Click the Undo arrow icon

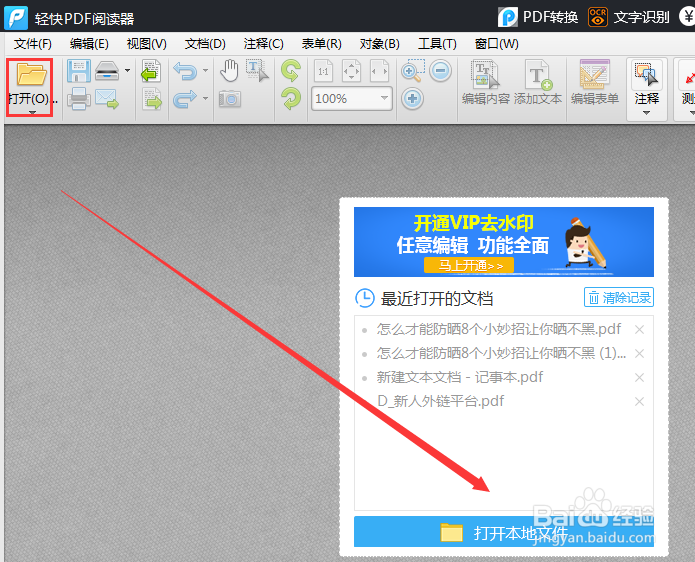pyautogui.click(x=185, y=71)
